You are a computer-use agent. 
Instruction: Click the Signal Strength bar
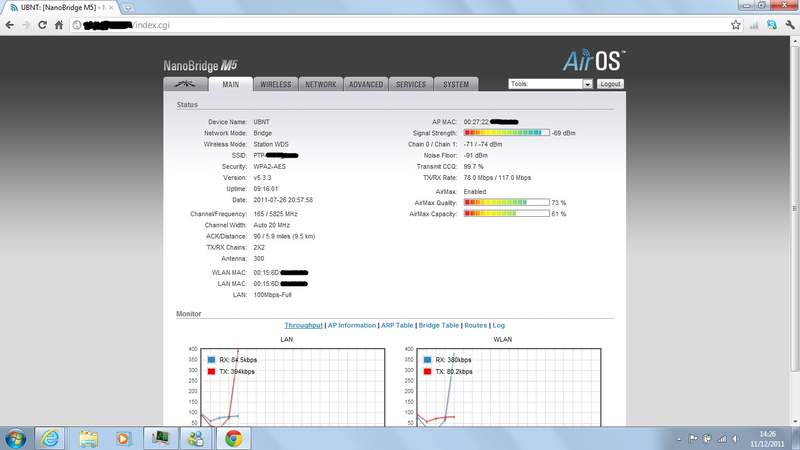pos(507,133)
